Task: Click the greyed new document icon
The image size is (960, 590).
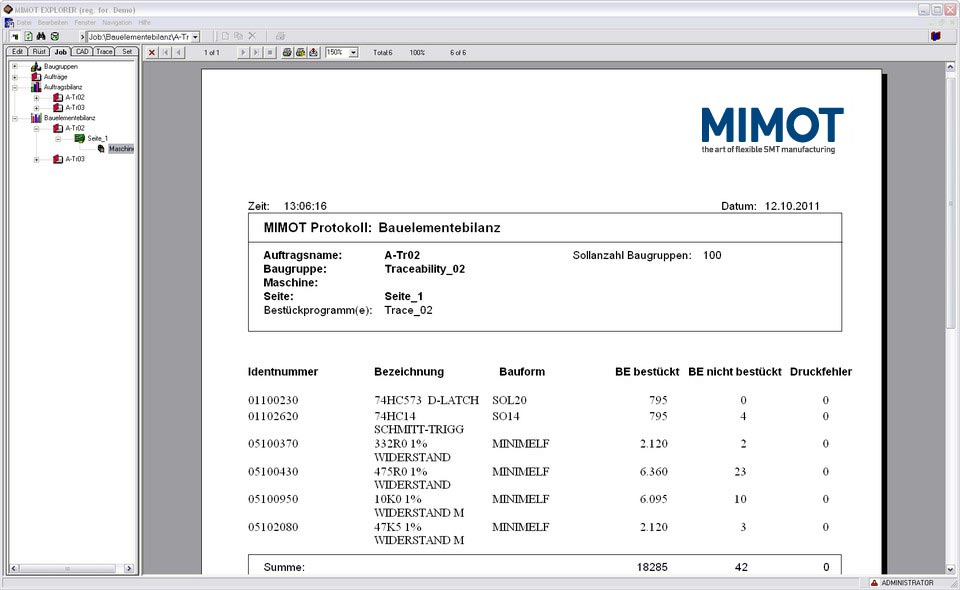Action: (225, 37)
